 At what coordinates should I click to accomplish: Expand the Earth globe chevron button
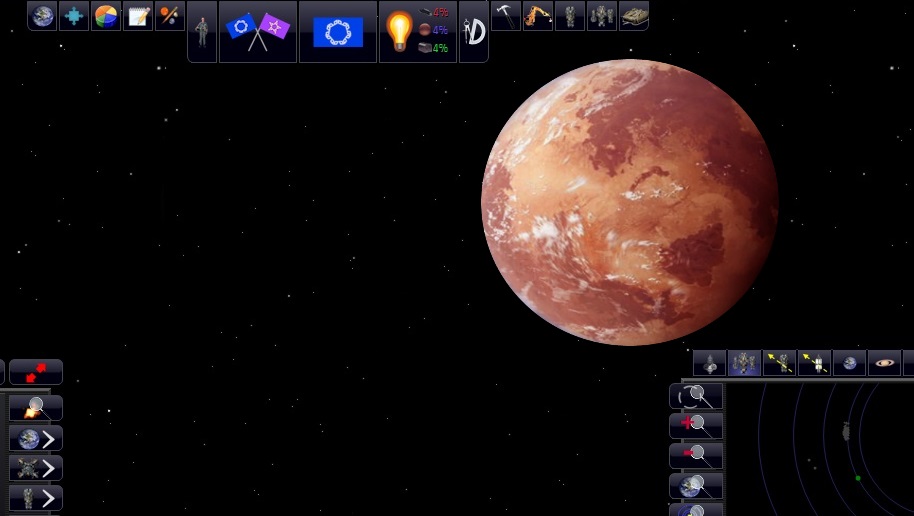pyautogui.click(x=36, y=438)
